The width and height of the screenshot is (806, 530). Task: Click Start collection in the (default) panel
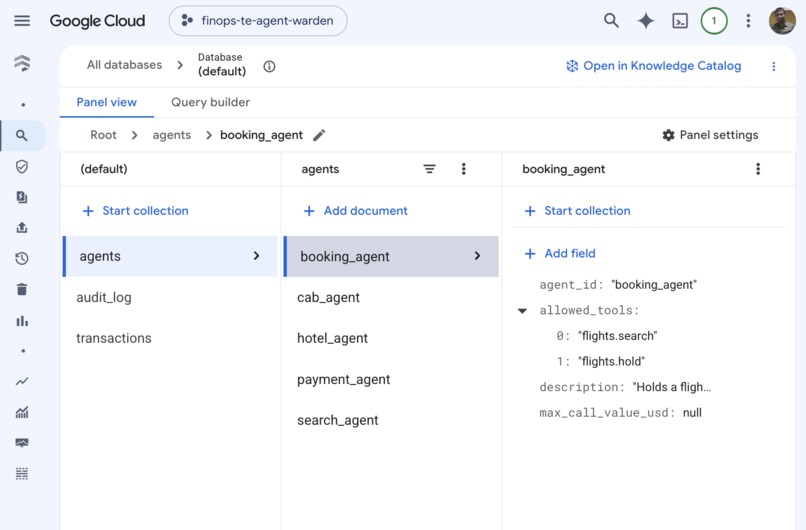(136, 211)
